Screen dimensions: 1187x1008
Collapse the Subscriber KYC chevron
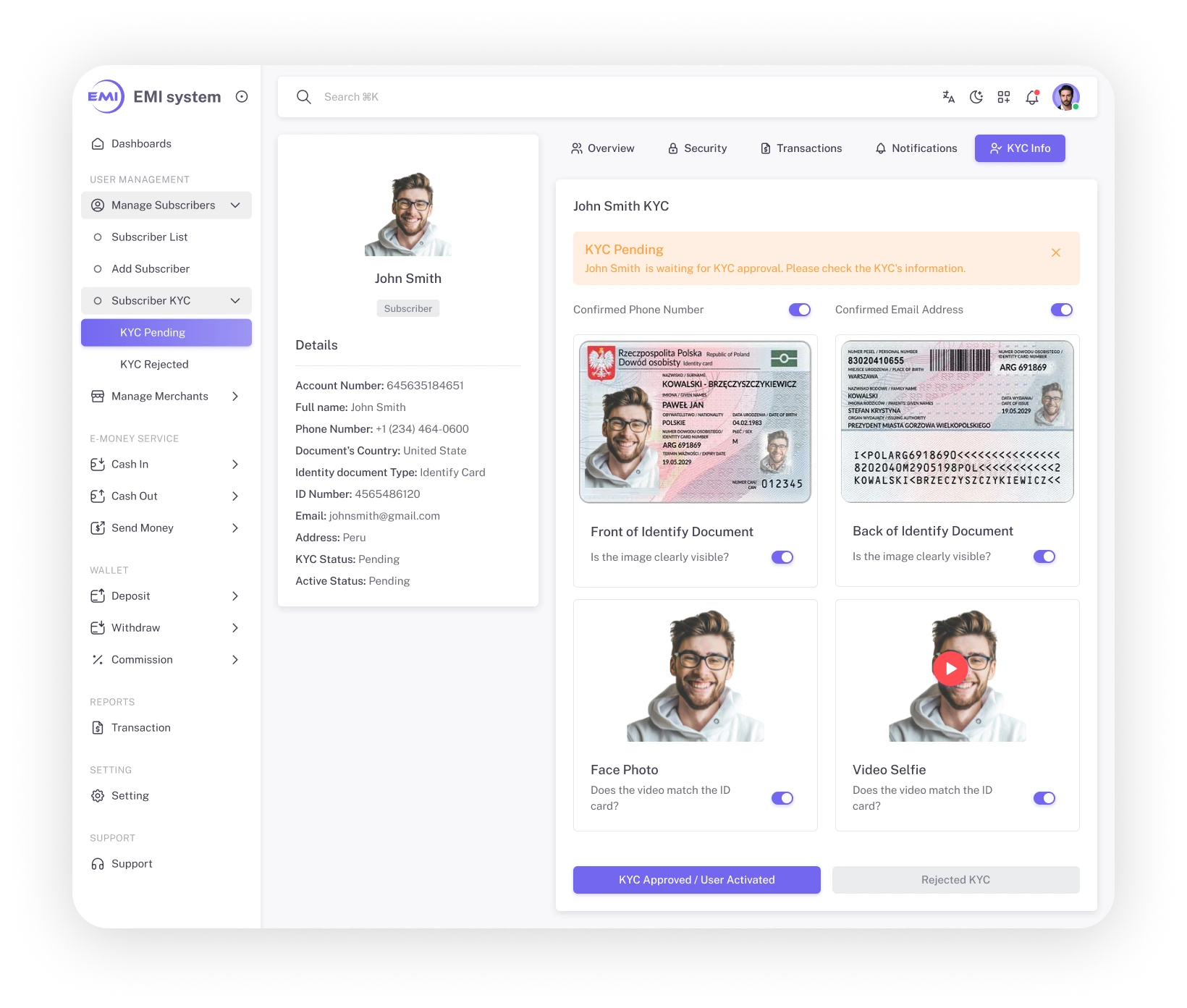click(x=235, y=301)
